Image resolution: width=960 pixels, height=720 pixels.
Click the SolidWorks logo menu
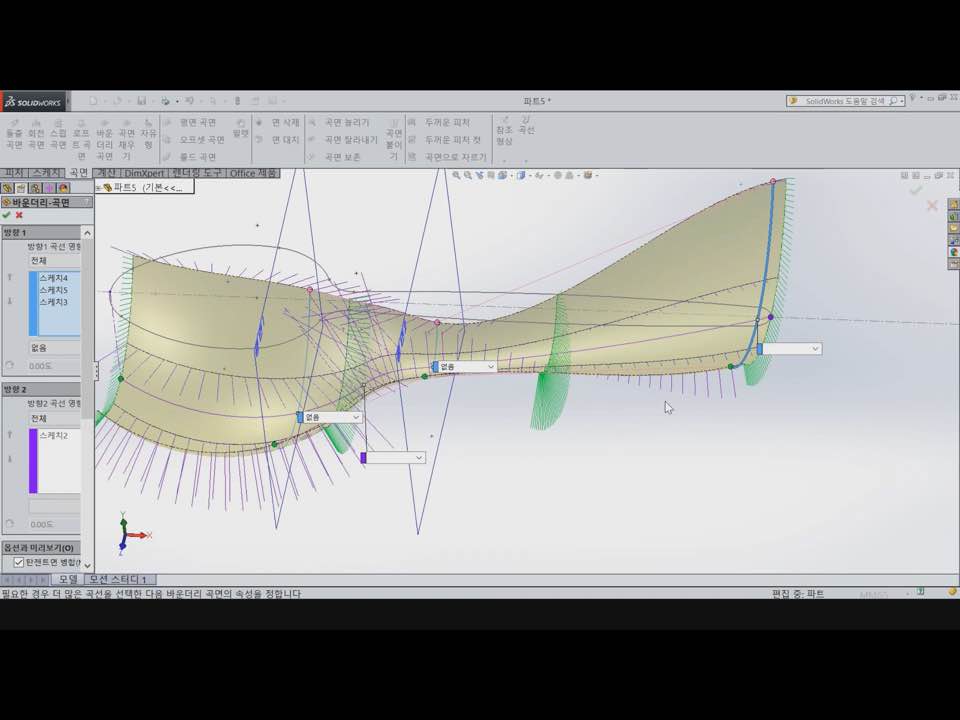[x=34, y=102]
